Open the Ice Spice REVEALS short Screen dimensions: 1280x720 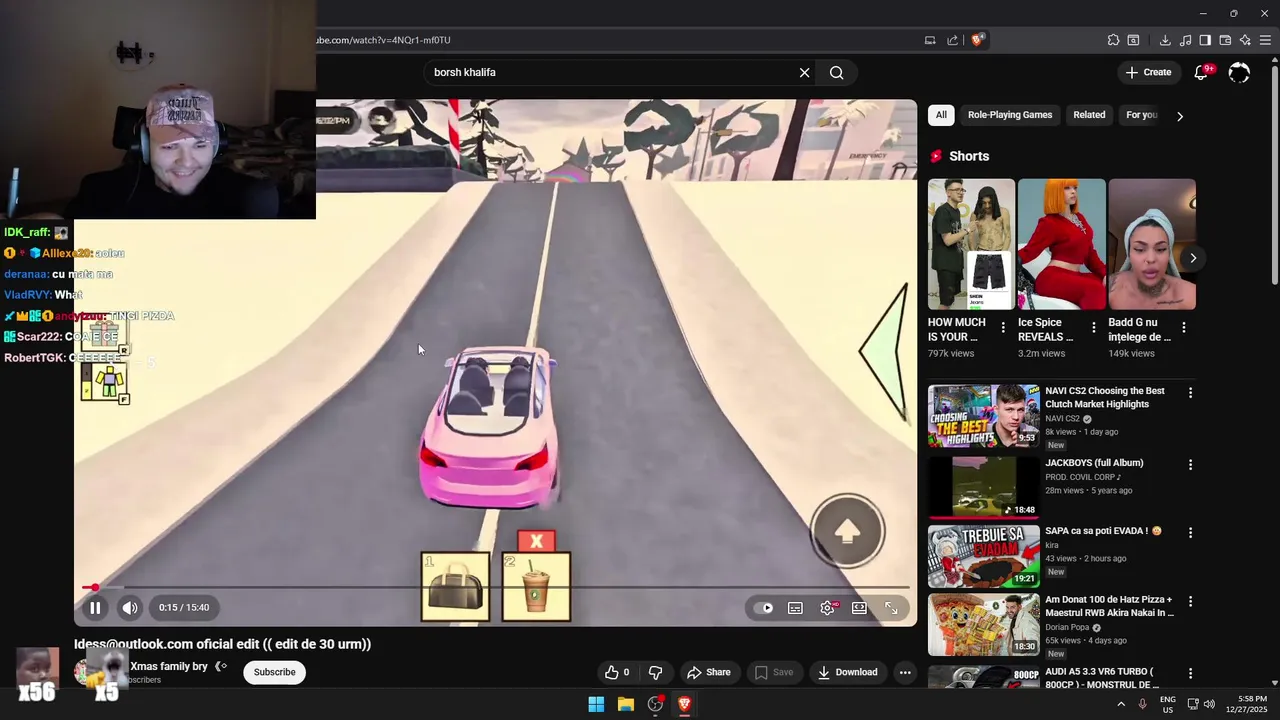coord(1061,244)
